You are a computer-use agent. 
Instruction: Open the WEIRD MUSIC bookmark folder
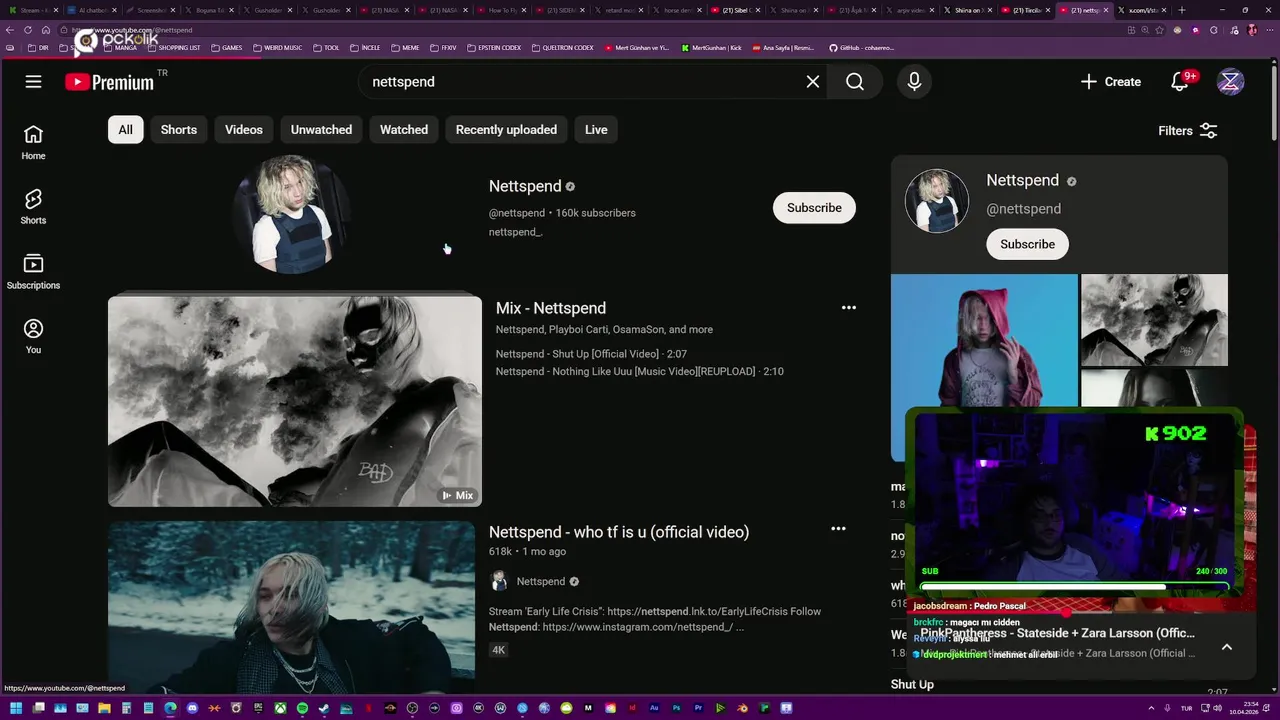pyautogui.click(x=277, y=47)
